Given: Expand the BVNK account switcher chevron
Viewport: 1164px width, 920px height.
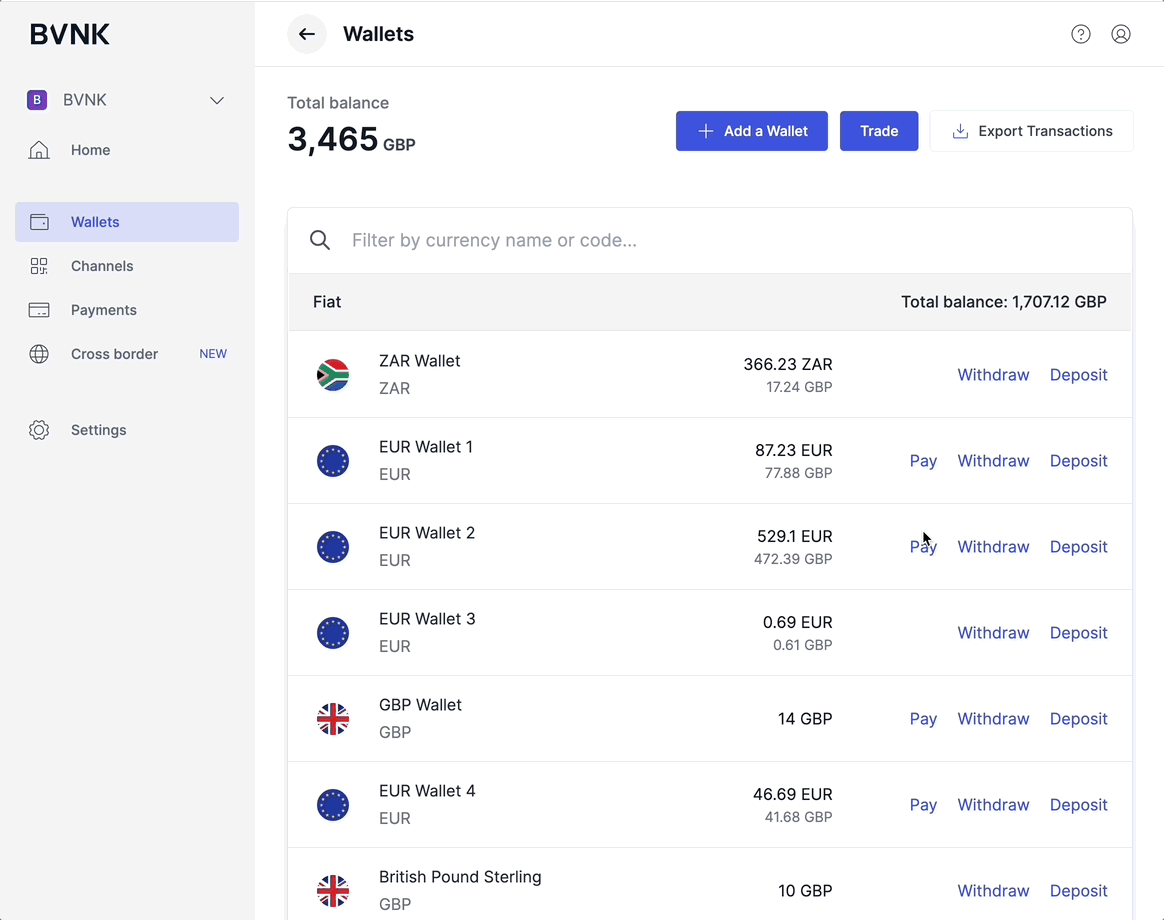Looking at the screenshot, I should [x=217, y=100].
